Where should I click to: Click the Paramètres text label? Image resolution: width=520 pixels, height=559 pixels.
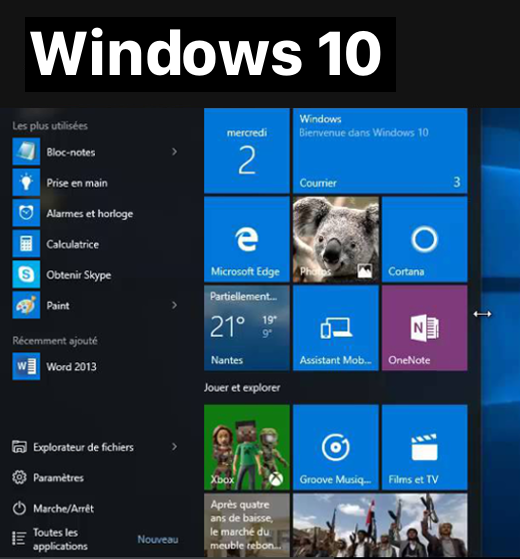[x=58, y=478]
